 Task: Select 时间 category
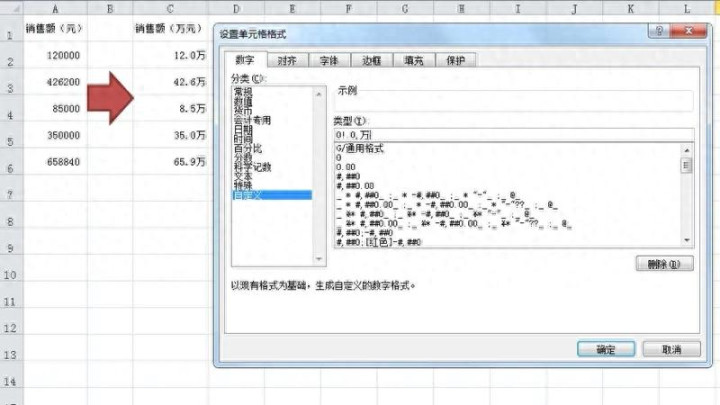click(272, 139)
